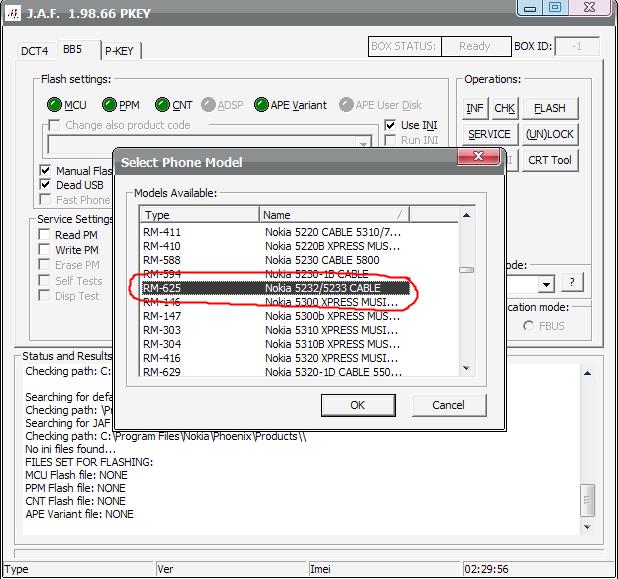The image size is (618, 579).
Task: Click the (UN)LOCK operation button
Action: [550, 134]
